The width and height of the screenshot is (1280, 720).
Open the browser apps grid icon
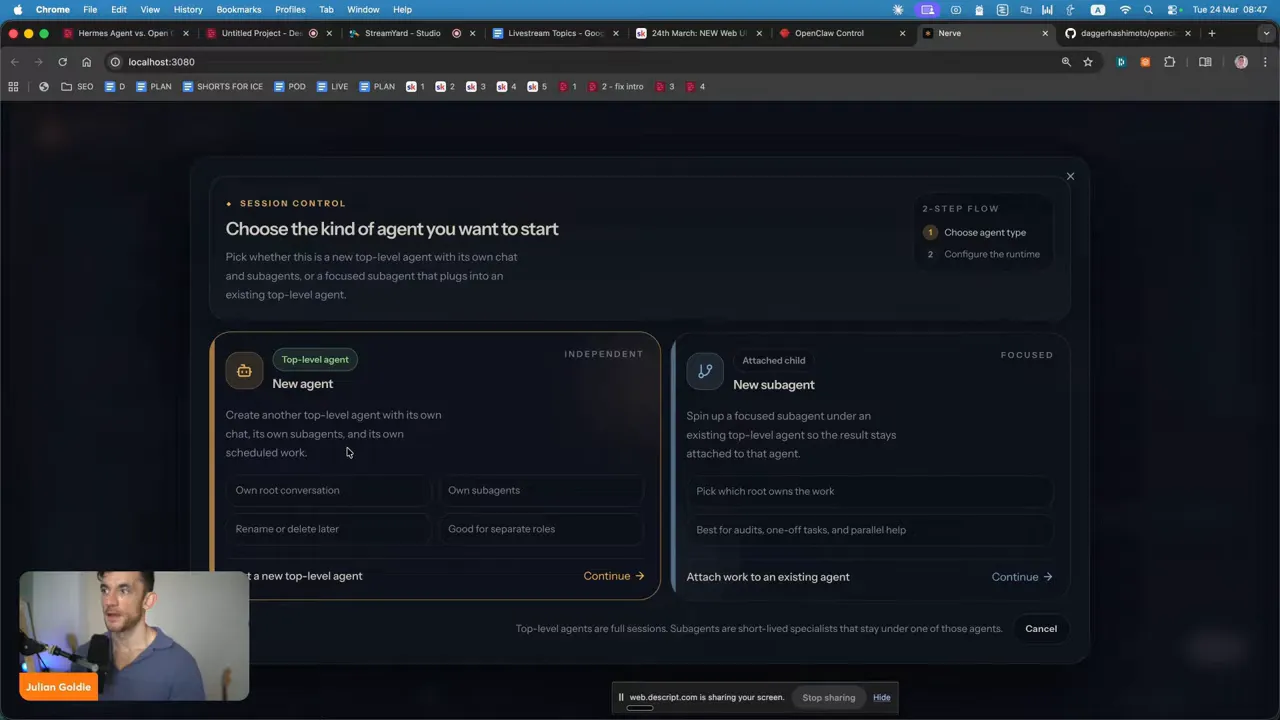13,87
